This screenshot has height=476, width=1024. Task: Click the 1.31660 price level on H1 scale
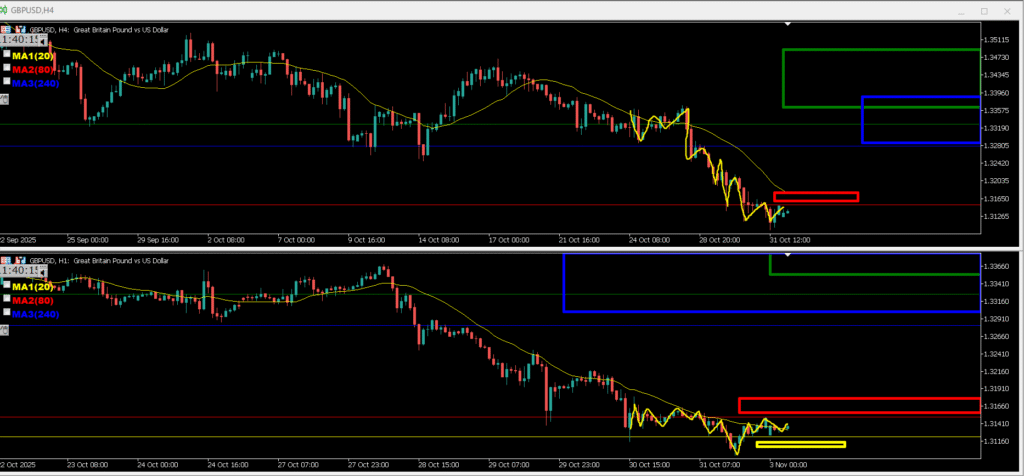click(x=1000, y=405)
